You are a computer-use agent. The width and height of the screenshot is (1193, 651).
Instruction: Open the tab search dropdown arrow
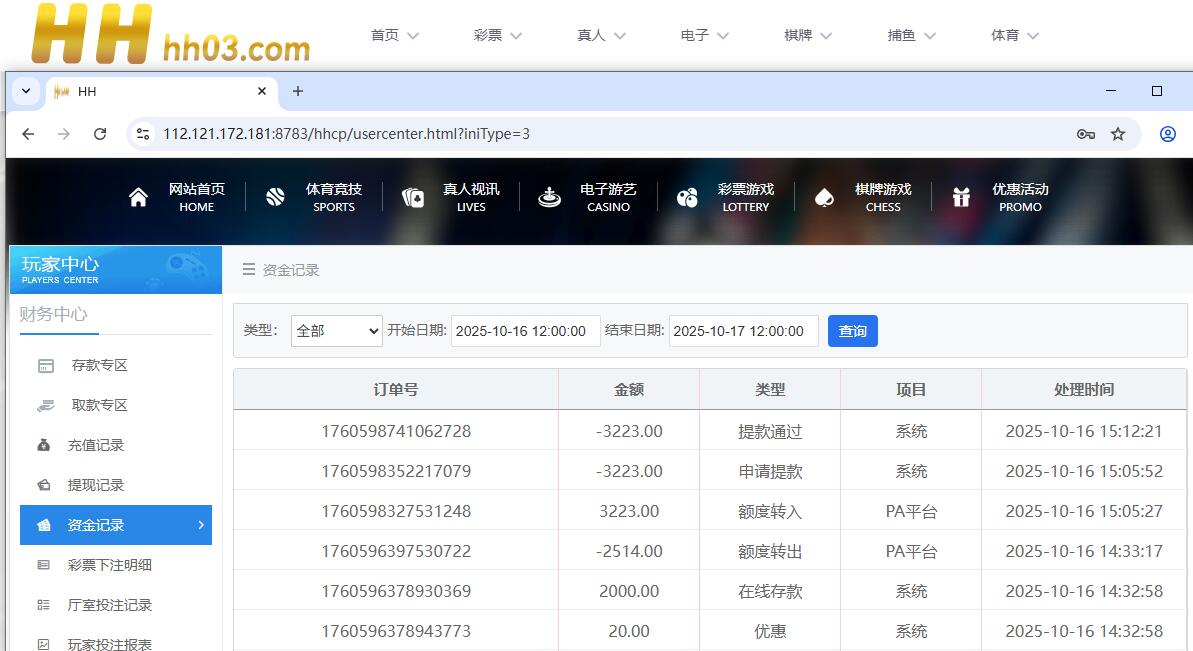[26, 91]
